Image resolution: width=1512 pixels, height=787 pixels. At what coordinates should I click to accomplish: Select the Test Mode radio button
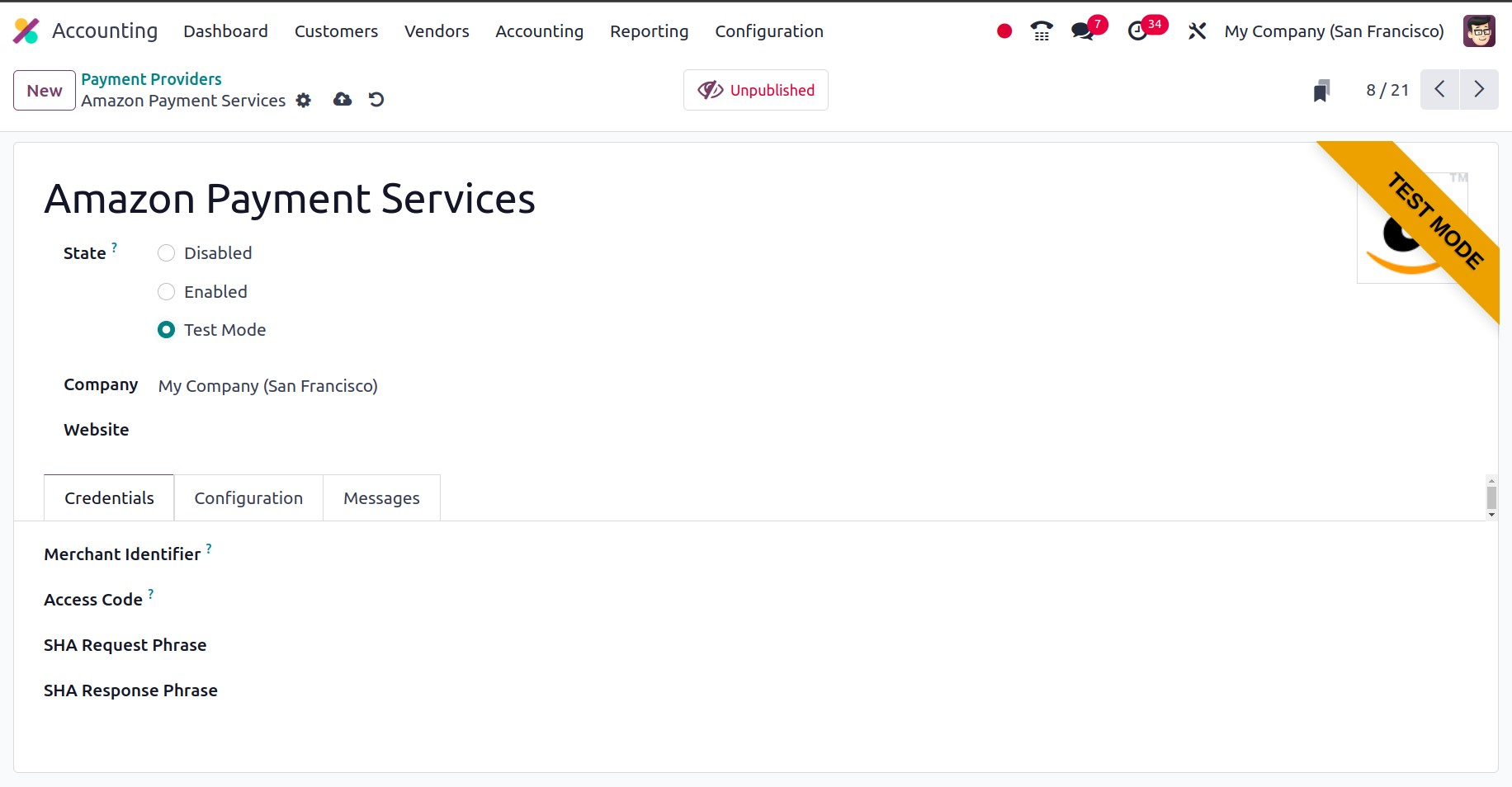(x=167, y=330)
